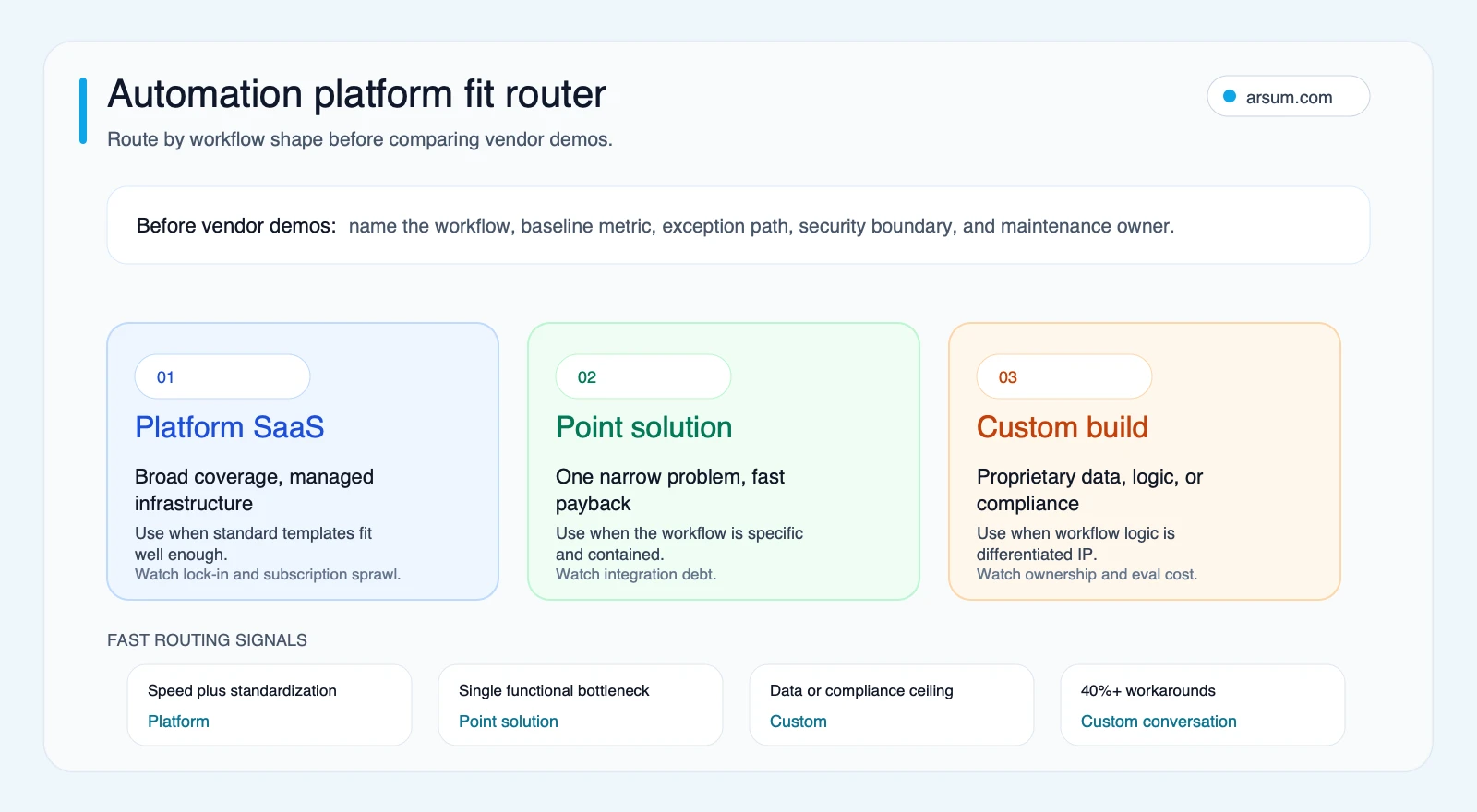Click 'Single functional bottleneck' signal text

(x=554, y=690)
